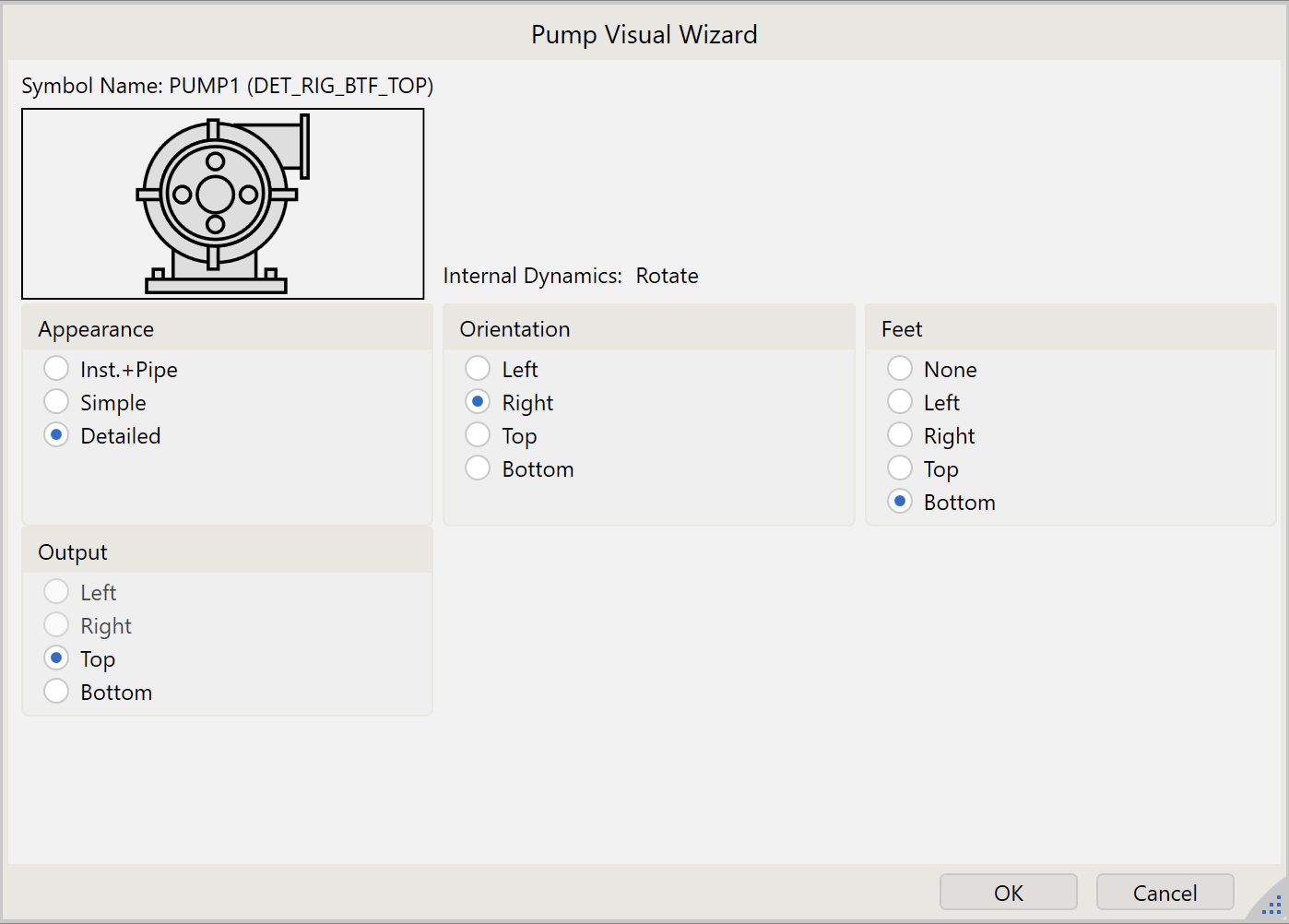Click the pump symbol preview image
The image size is (1289, 924).
pyautogui.click(x=222, y=204)
